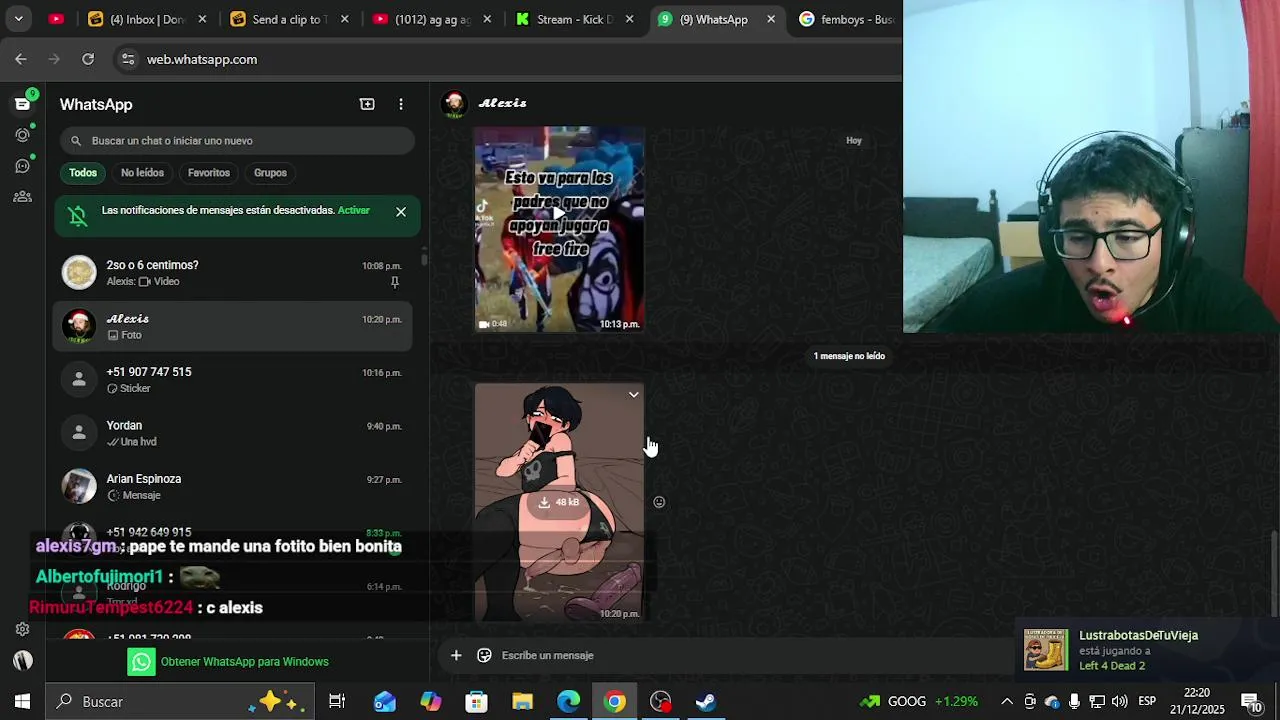Open the '2so o 6 centimos?' chat

(233, 273)
